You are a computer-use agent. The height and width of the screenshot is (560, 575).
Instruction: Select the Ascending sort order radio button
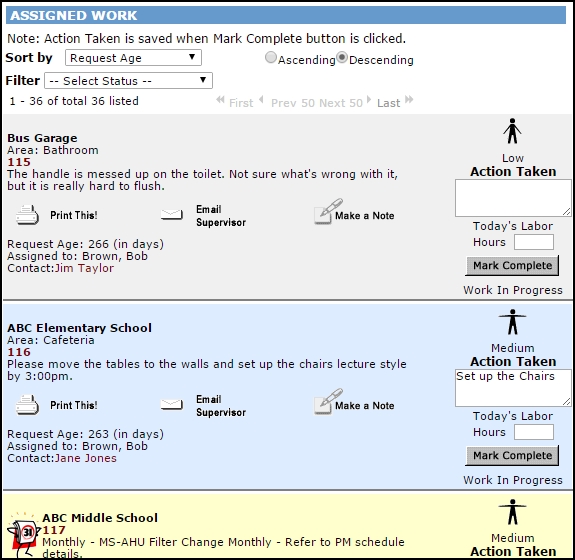click(x=271, y=57)
